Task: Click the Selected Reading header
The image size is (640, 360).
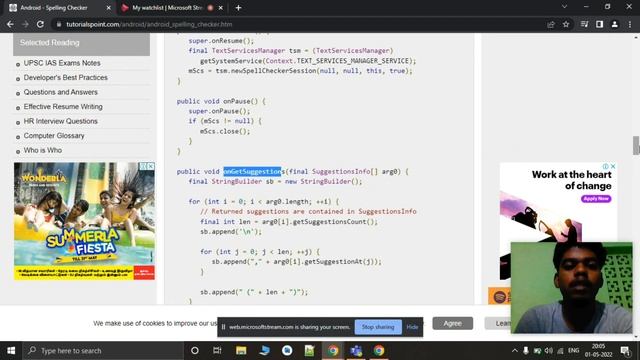Action: [82, 43]
